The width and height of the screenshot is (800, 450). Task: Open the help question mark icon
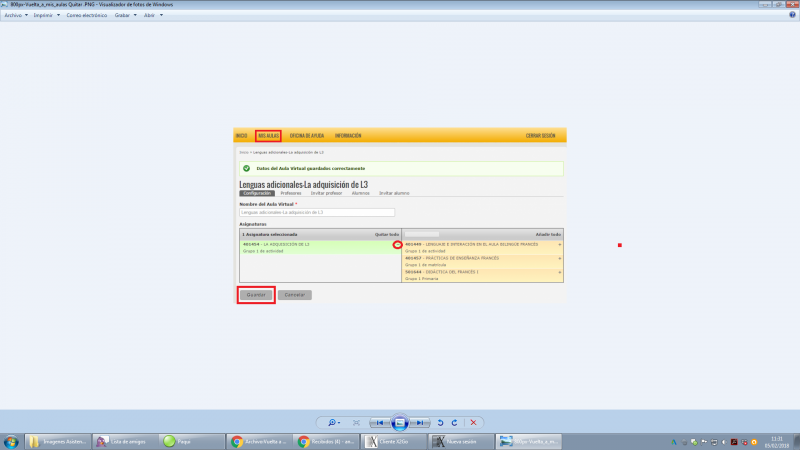[793, 15]
